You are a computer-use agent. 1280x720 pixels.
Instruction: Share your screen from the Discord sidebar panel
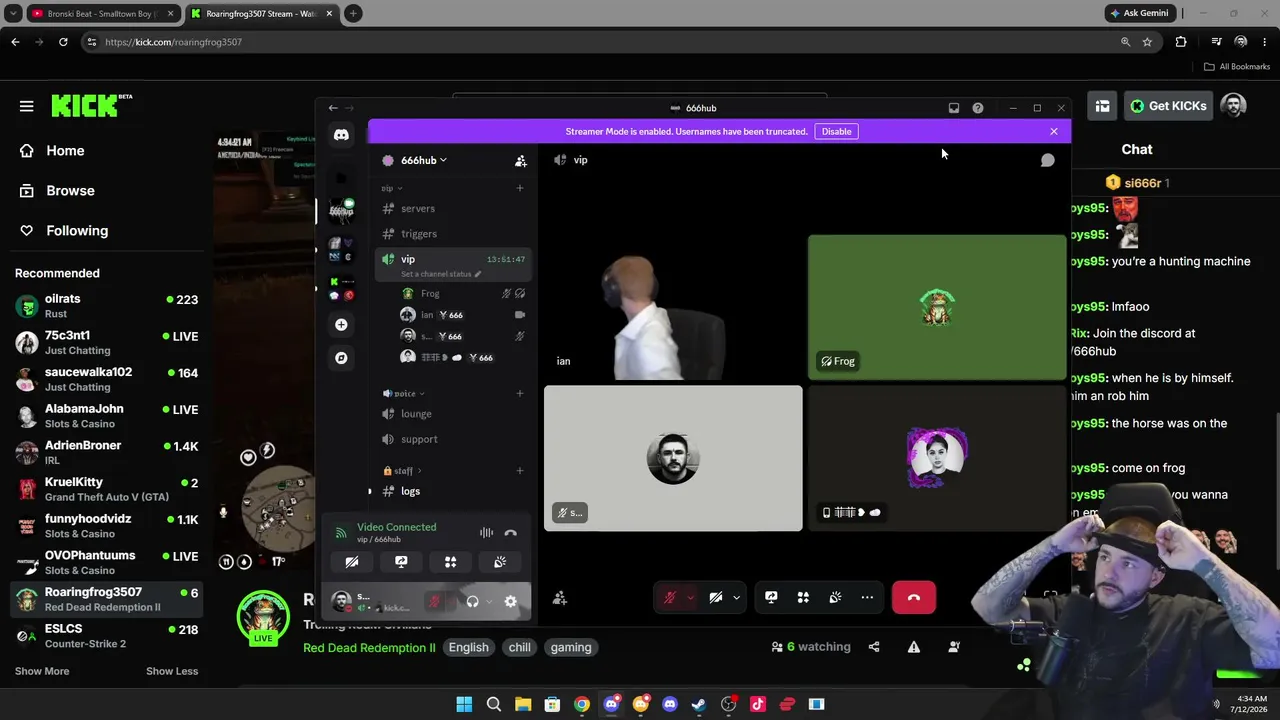coord(401,562)
